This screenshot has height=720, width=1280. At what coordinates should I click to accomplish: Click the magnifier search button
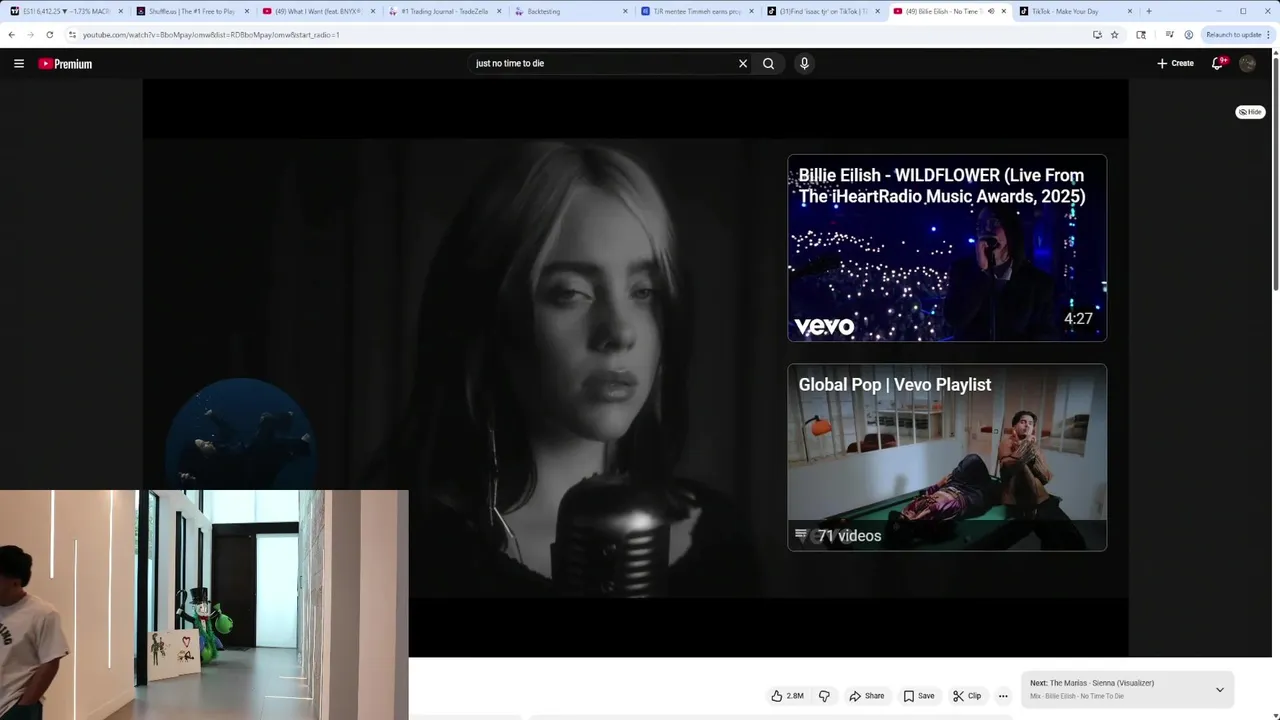(x=768, y=63)
